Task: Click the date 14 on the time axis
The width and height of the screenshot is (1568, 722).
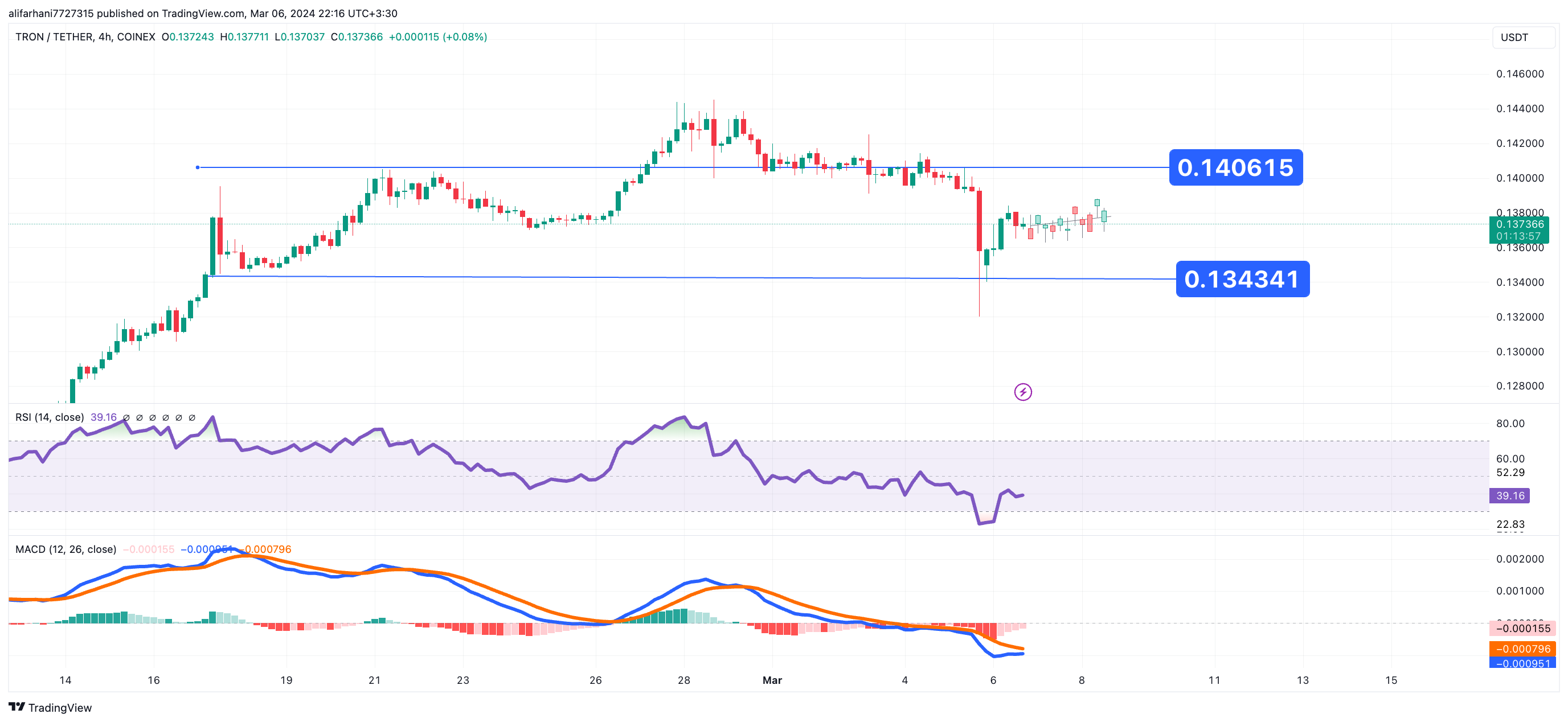Action: click(x=65, y=680)
